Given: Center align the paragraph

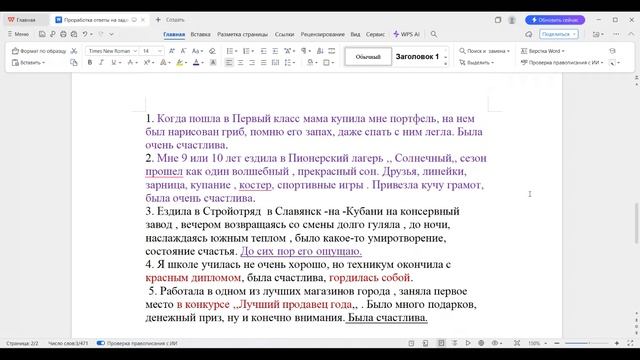Looking at the screenshot, I should 240,62.
